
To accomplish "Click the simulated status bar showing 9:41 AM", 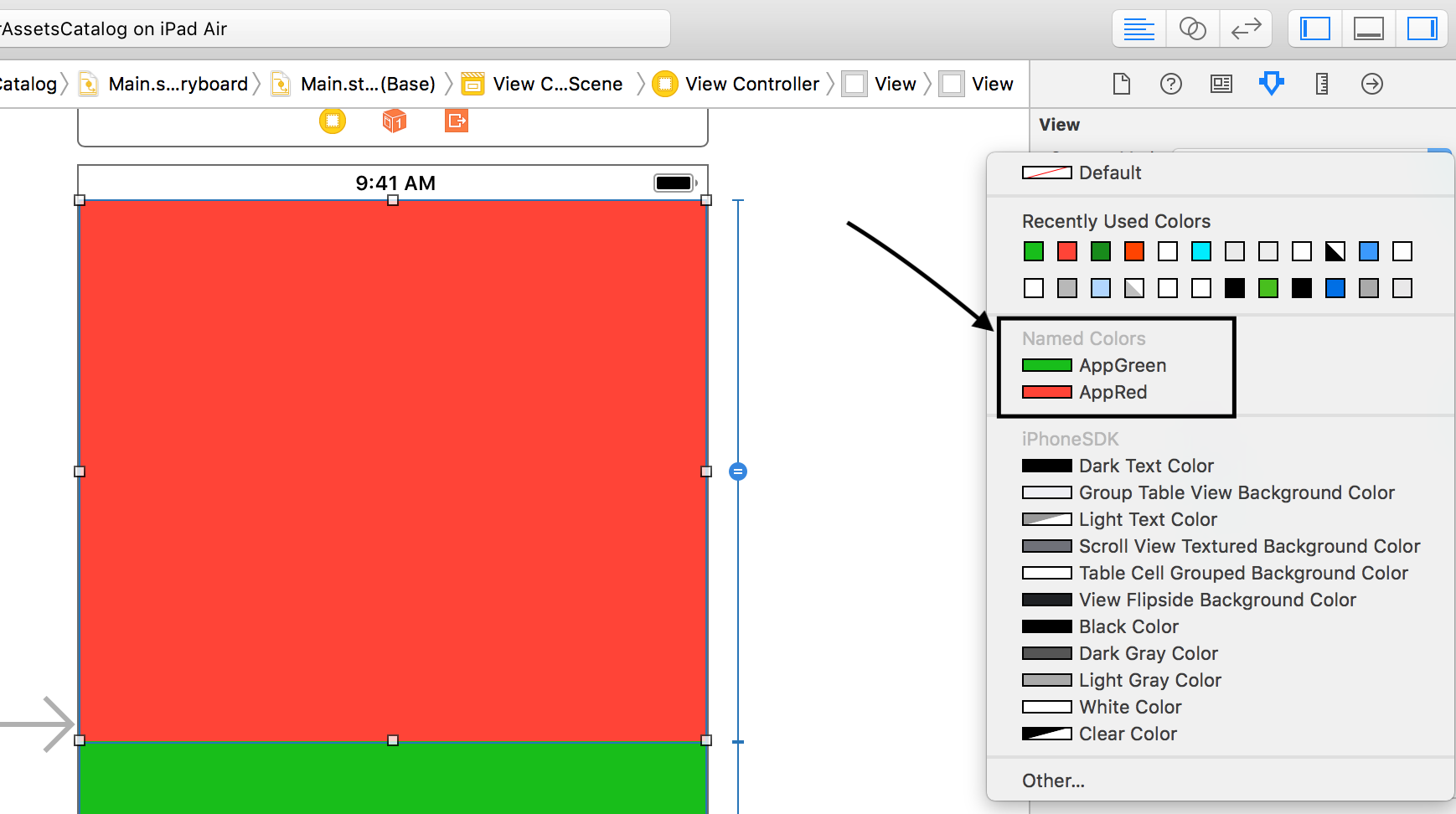I will coord(393,183).
